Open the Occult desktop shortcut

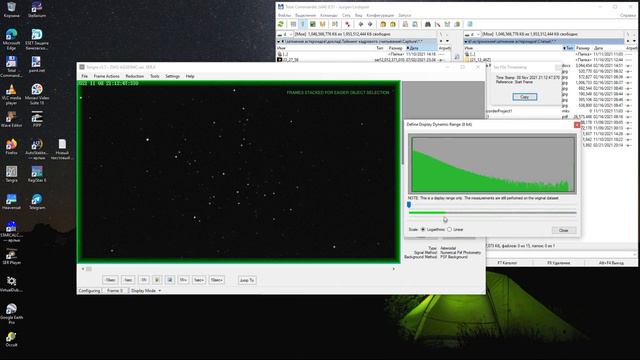11,339
